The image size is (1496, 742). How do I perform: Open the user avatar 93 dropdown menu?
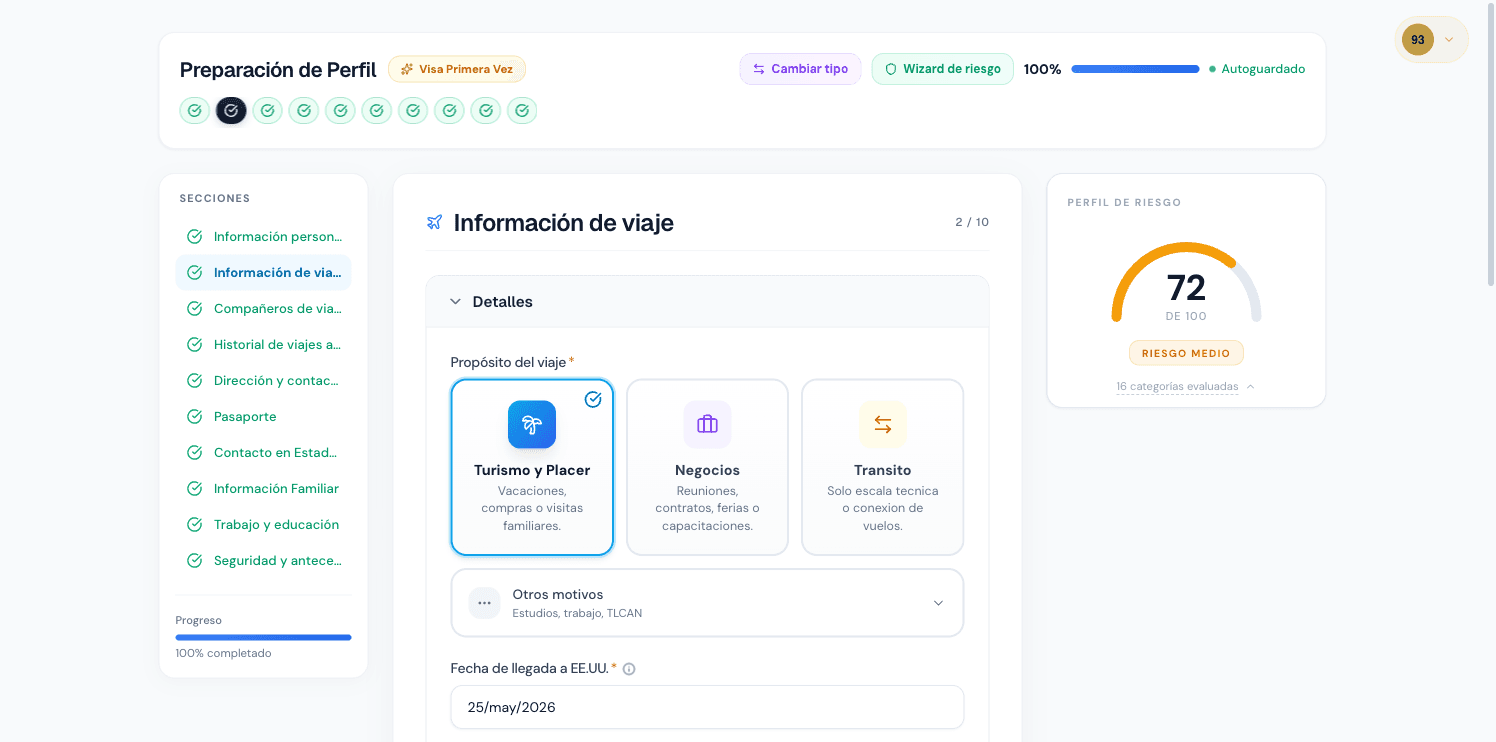[x=1431, y=40]
